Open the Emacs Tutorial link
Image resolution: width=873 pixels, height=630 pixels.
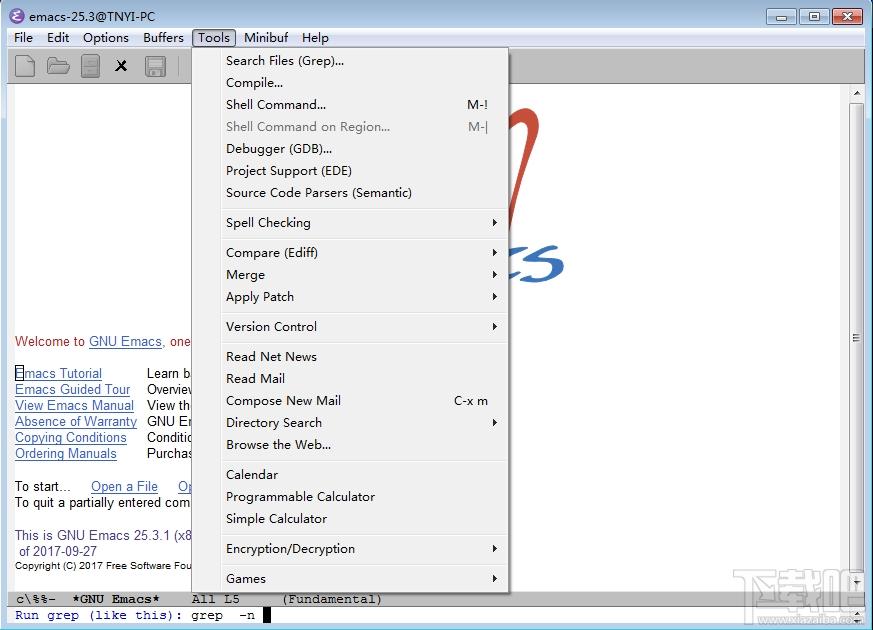[x=58, y=373]
